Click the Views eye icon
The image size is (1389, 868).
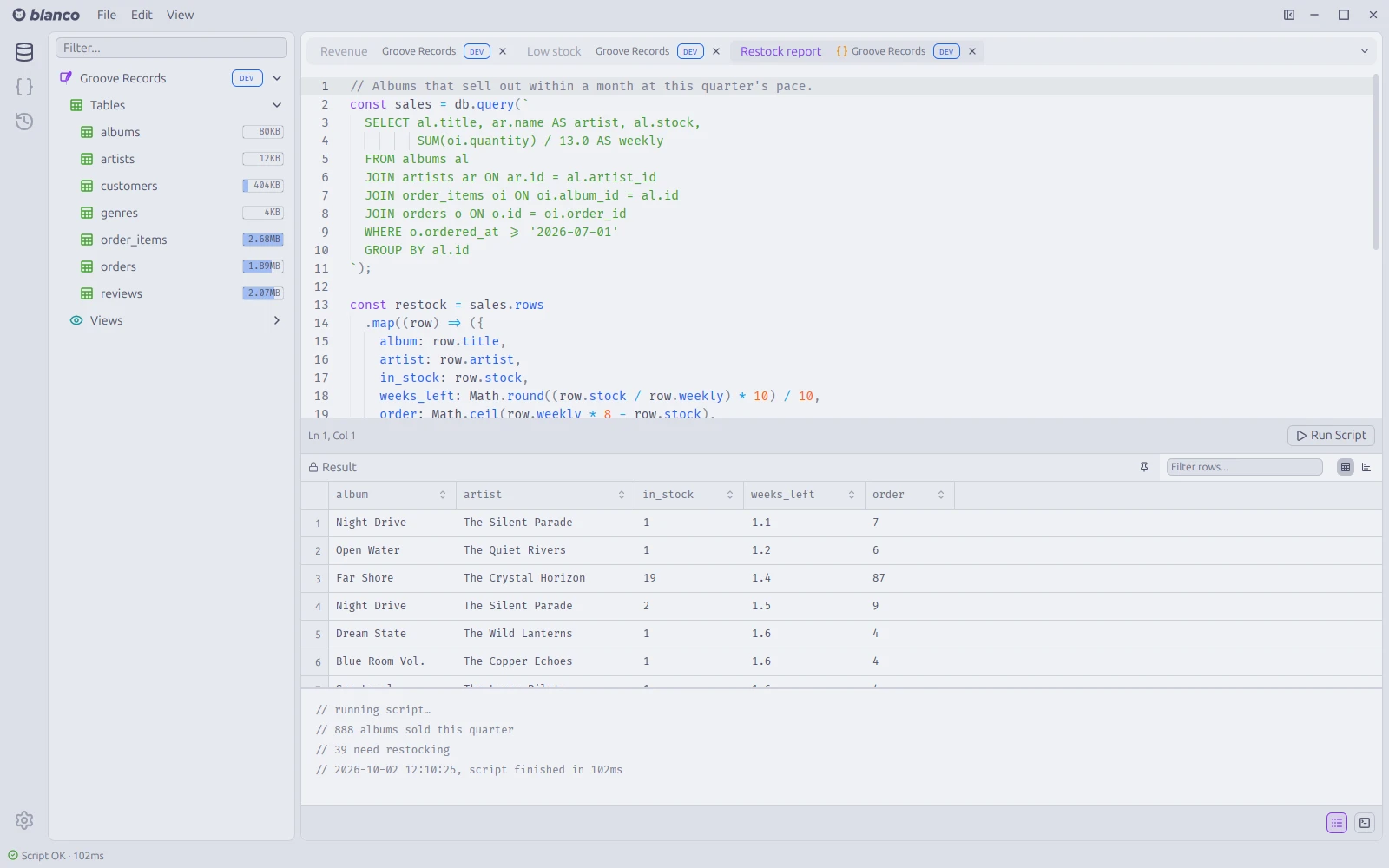point(76,320)
